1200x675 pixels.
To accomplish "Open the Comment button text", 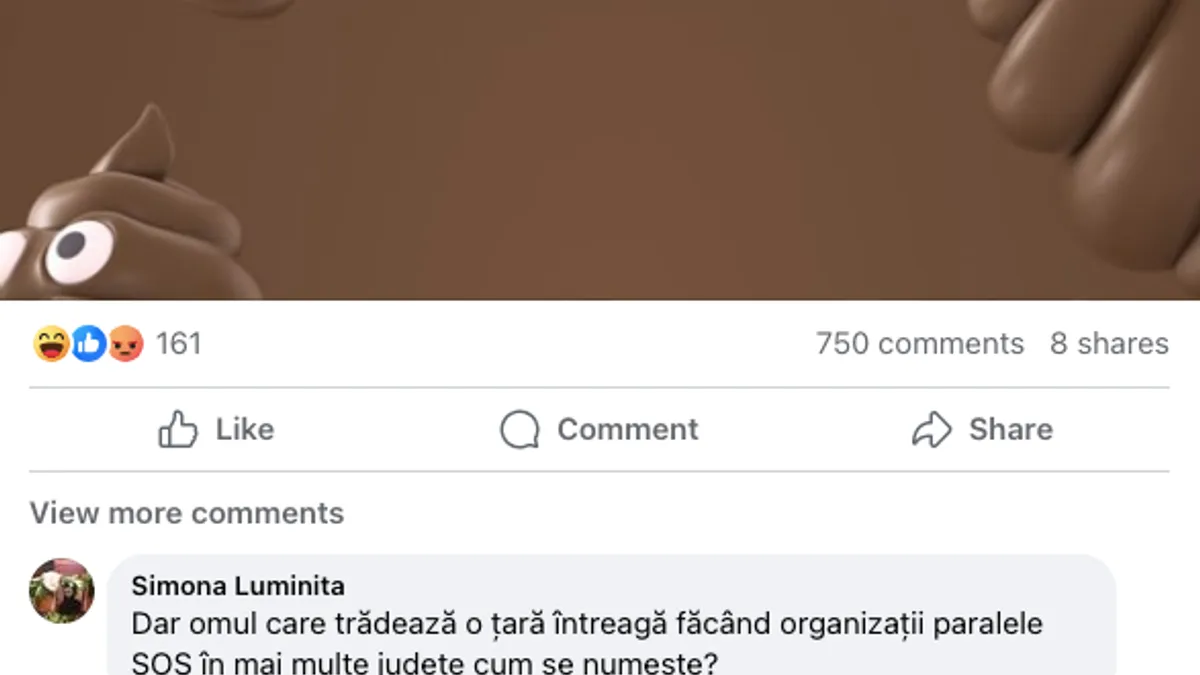I will pyautogui.click(x=628, y=429).
